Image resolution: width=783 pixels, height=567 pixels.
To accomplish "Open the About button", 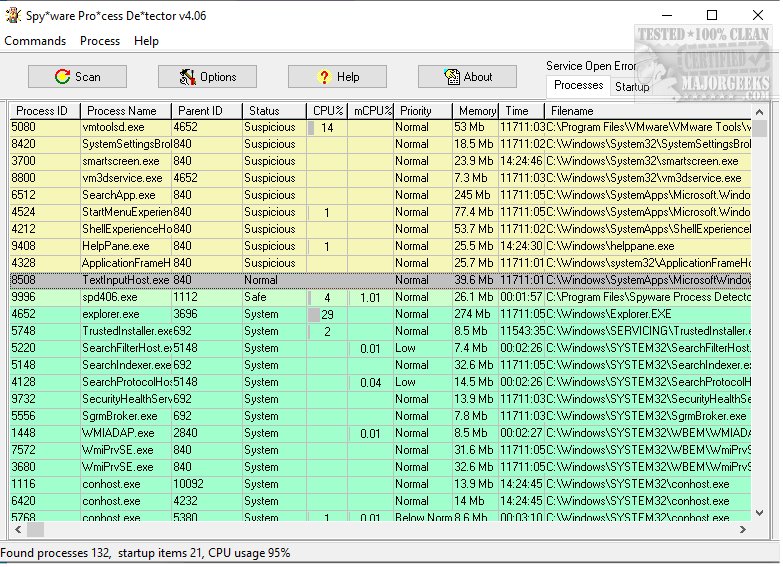I will 467,77.
